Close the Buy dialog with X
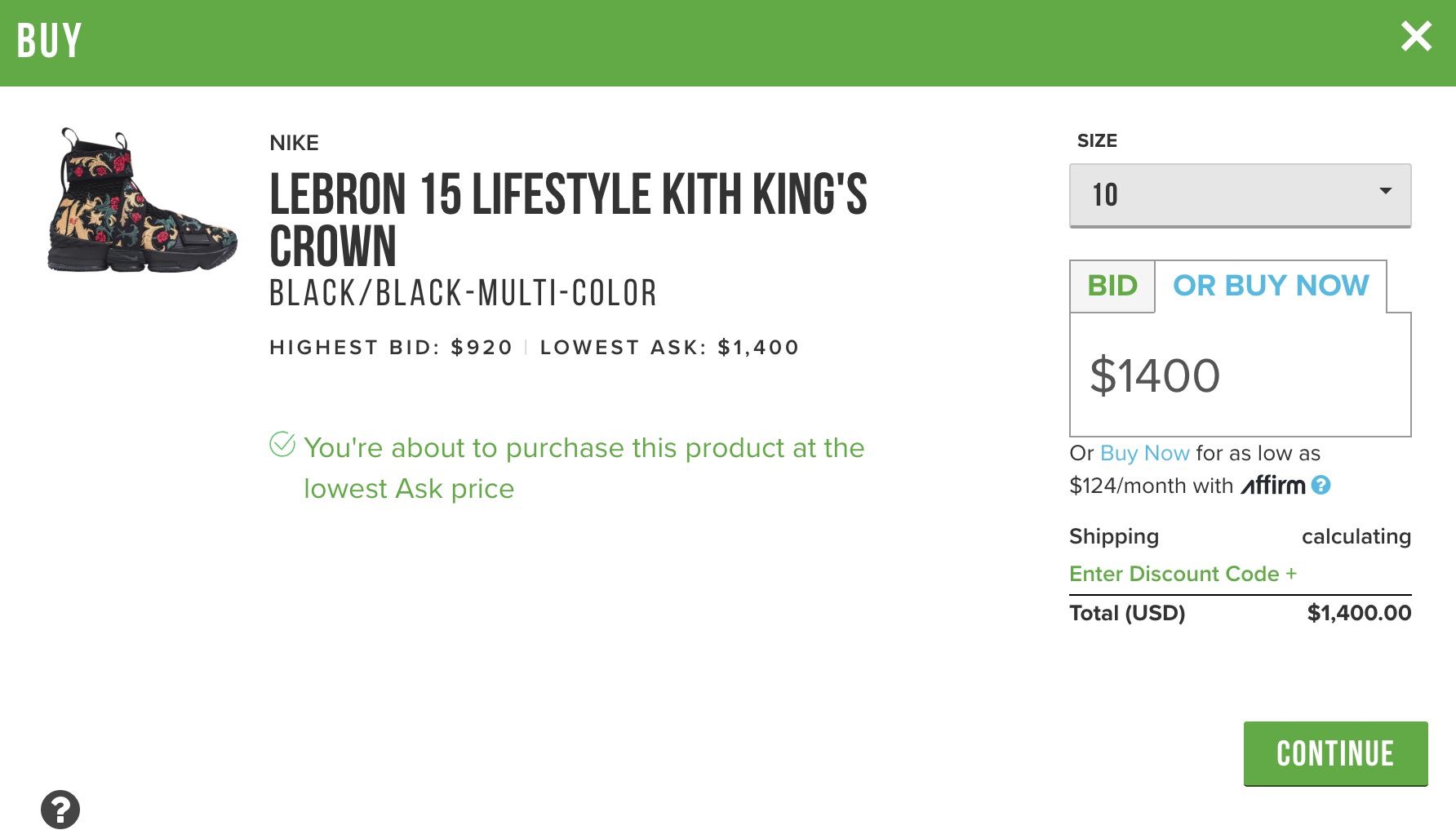The width and height of the screenshot is (1456, 839). [1416, 37]
